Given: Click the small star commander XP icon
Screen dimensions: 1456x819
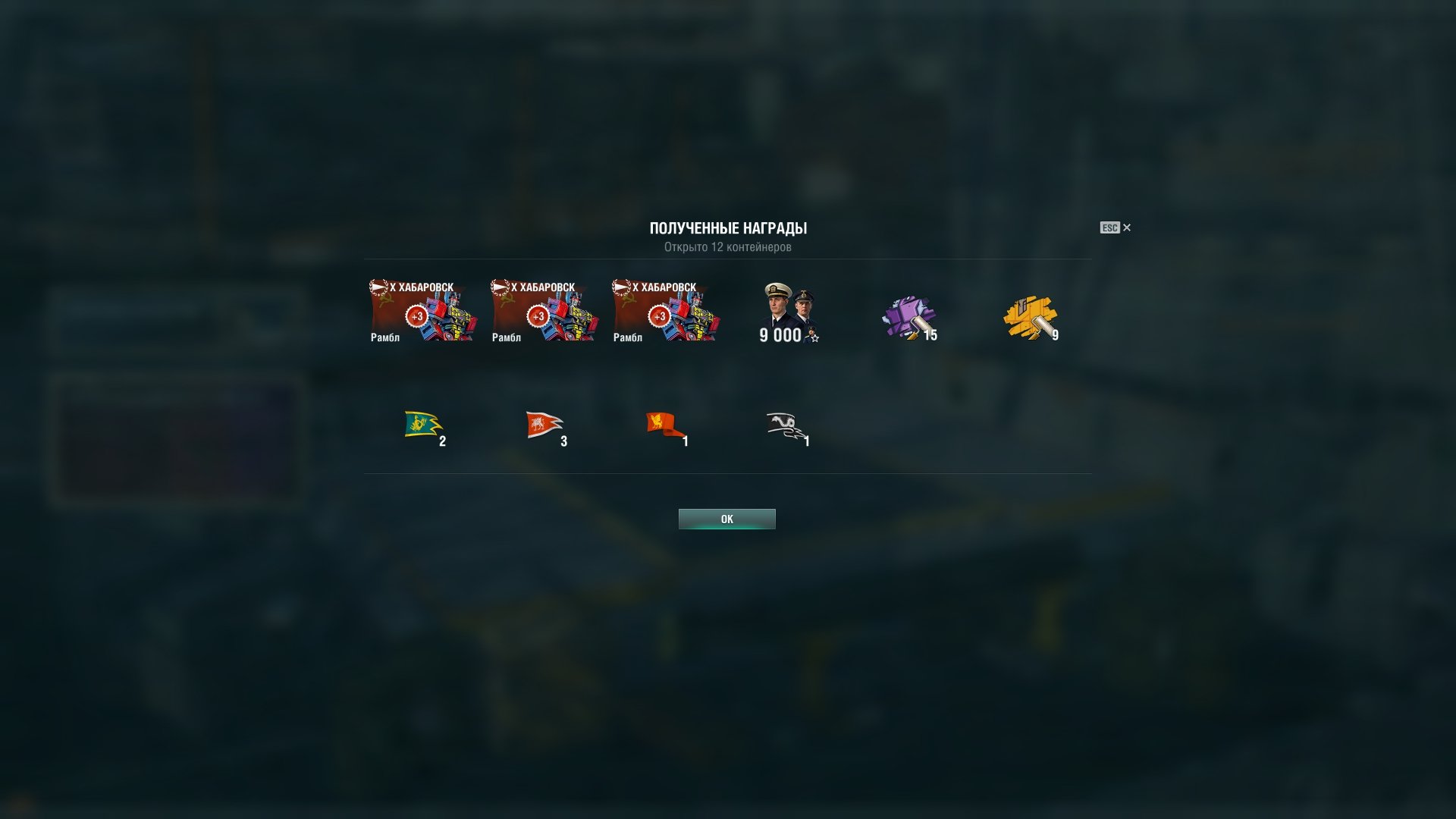Looking at the screenshot, I should point(814,337).
